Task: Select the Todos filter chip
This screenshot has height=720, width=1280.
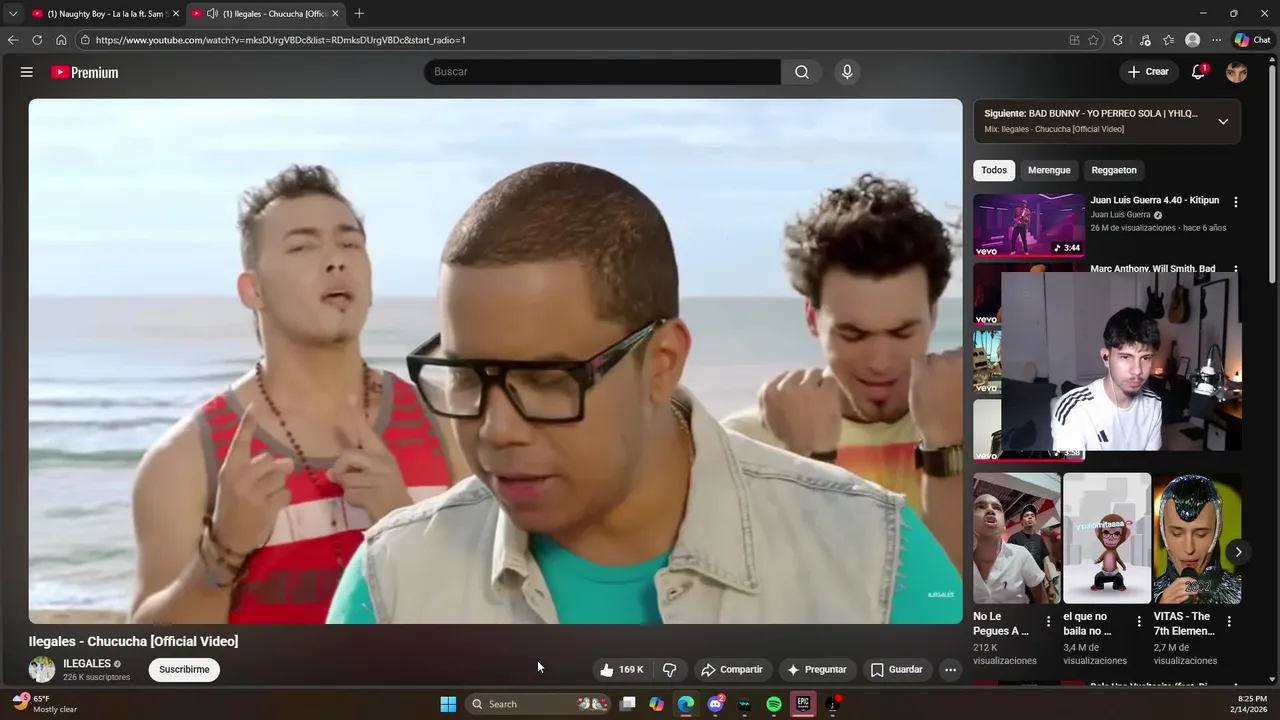Action: 994,170
